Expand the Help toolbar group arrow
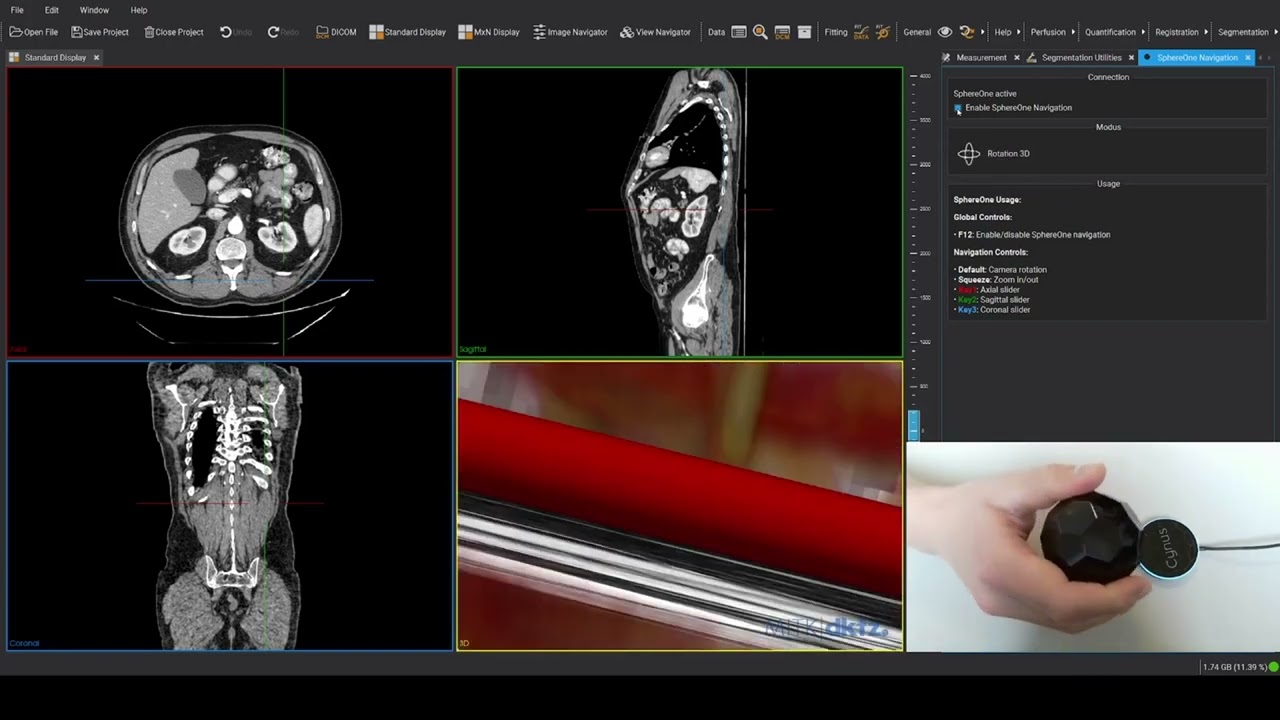 (1020, 32)
